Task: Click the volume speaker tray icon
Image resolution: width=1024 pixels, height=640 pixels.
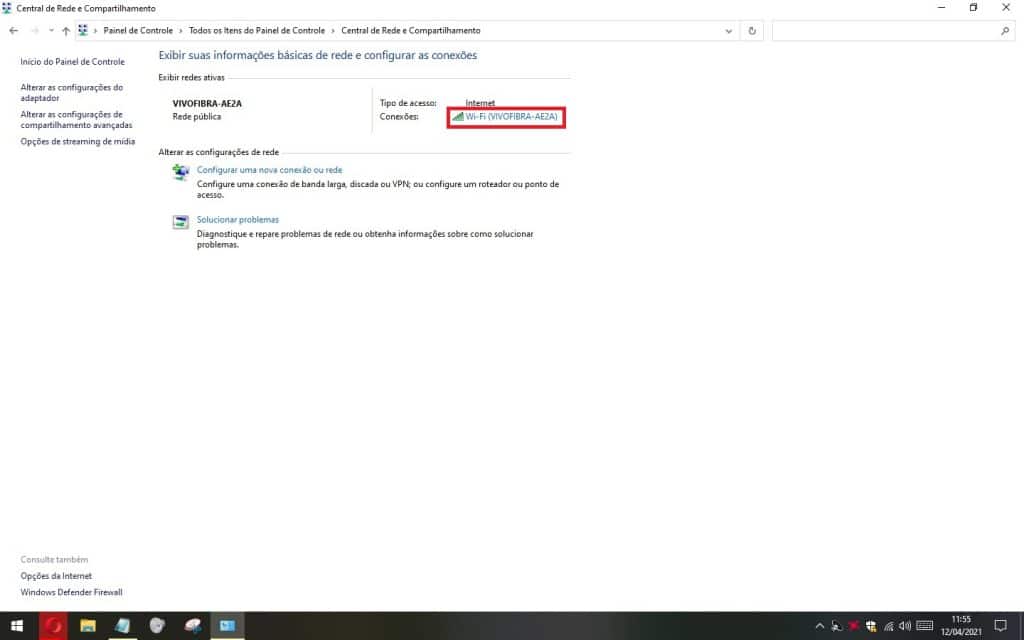Action: (904, 626)
